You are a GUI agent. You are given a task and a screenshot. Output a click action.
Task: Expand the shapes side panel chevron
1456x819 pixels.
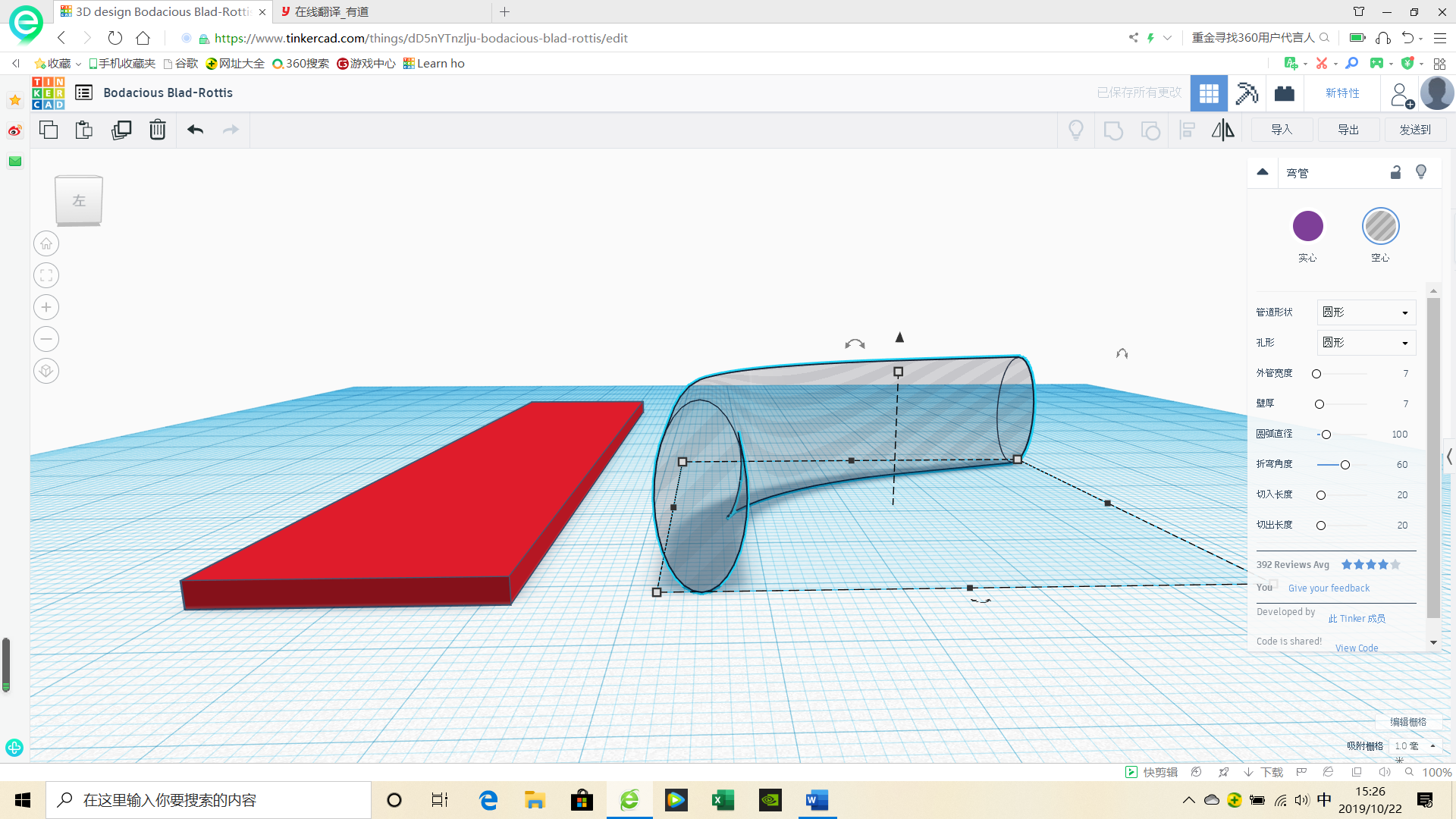1449,457
